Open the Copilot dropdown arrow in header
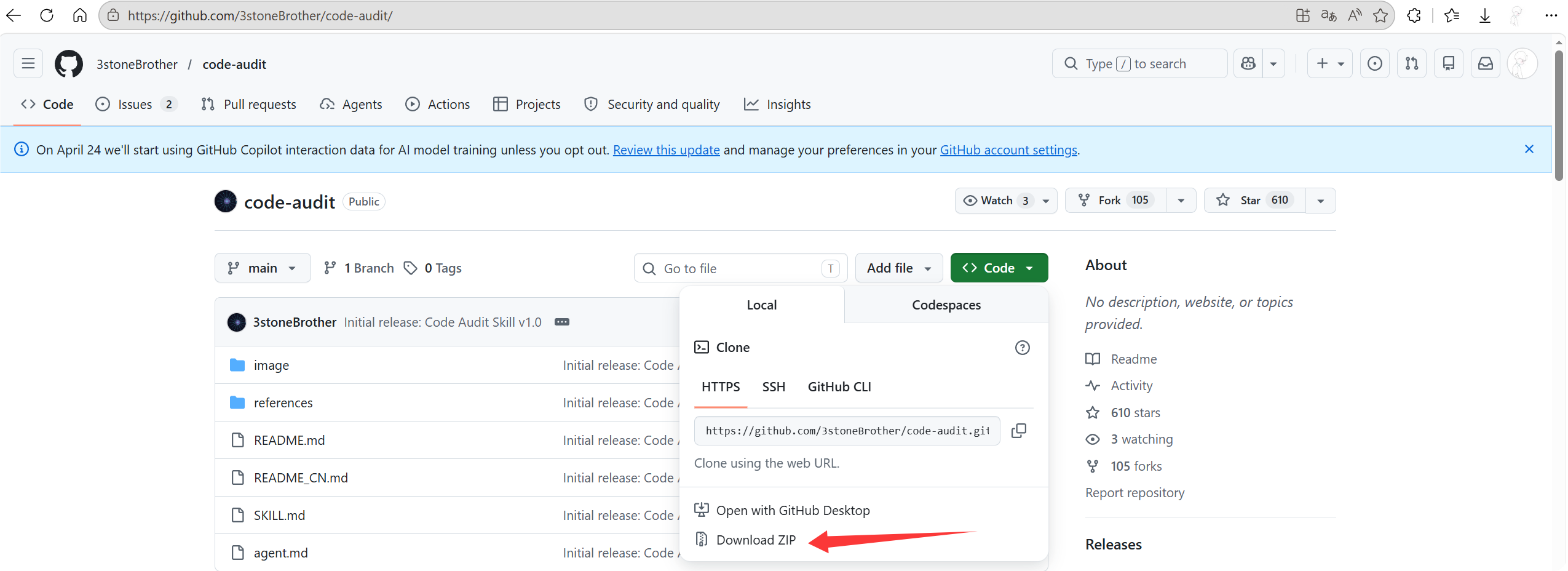This screenshot has height=571, width=1568. [x=1273, y=63]
